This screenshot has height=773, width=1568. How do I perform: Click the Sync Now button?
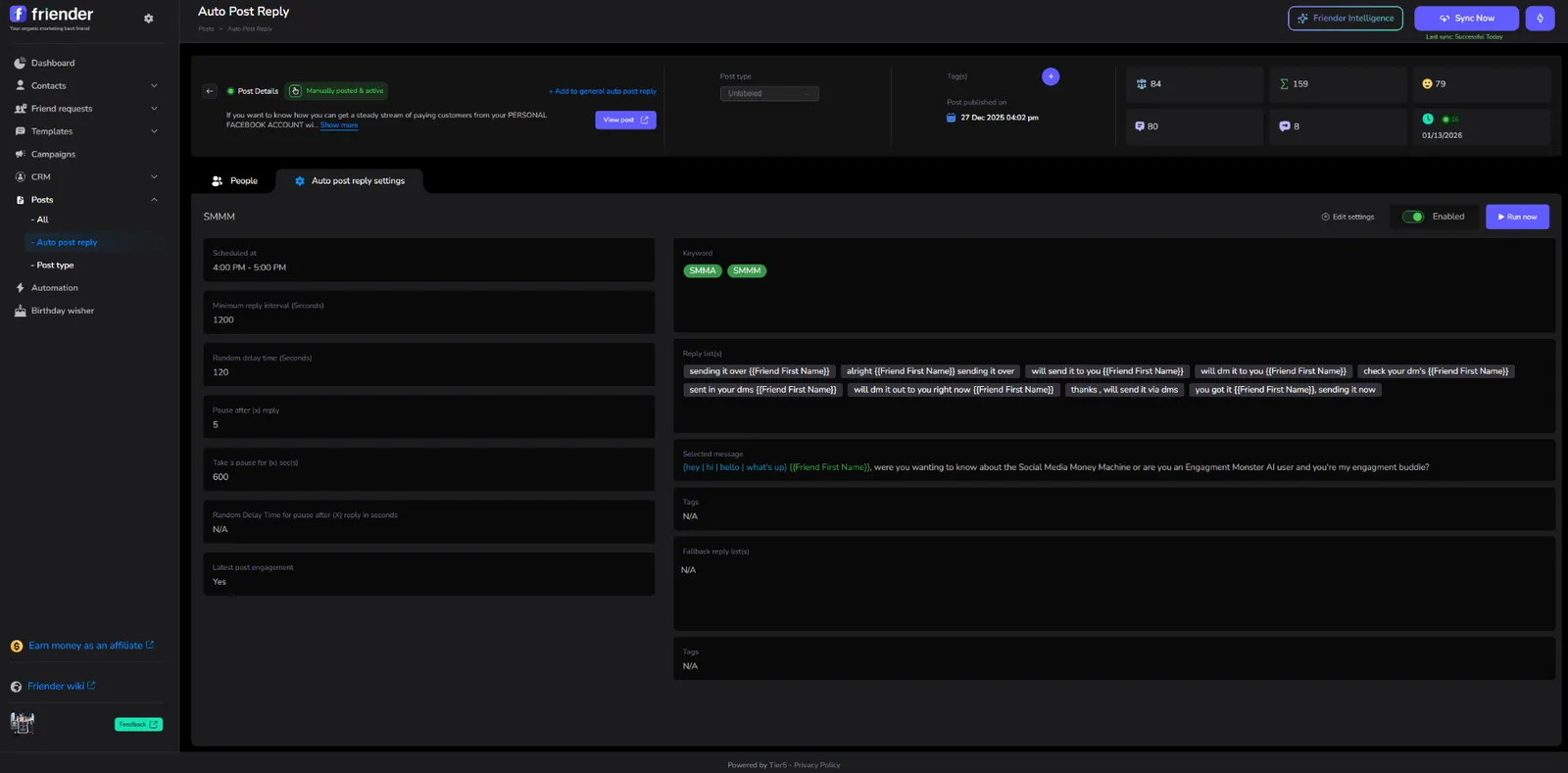coord(1466,19)
